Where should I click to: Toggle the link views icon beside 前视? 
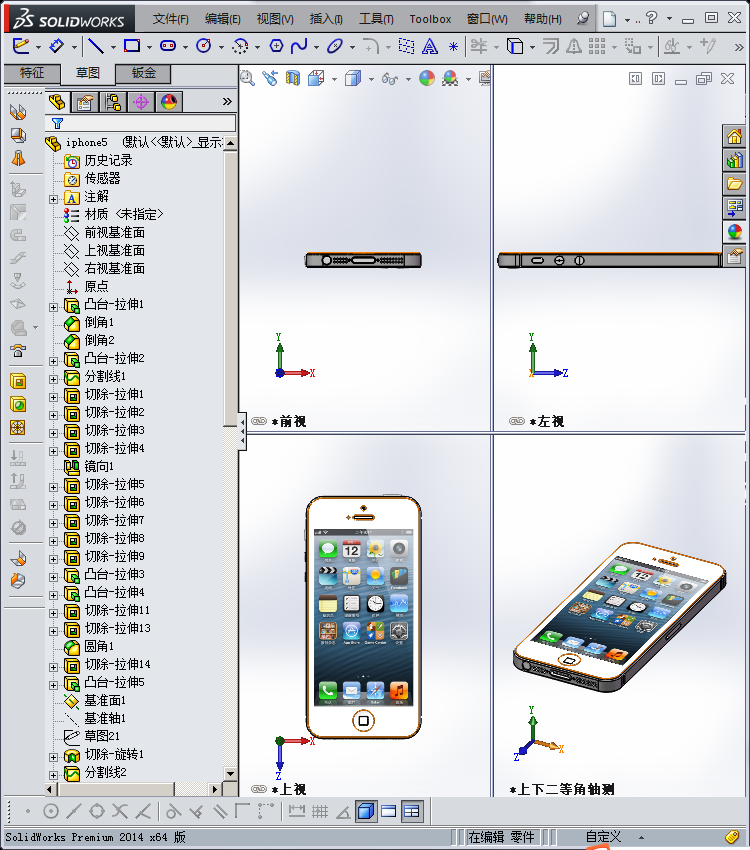click(x=259, y=421)
